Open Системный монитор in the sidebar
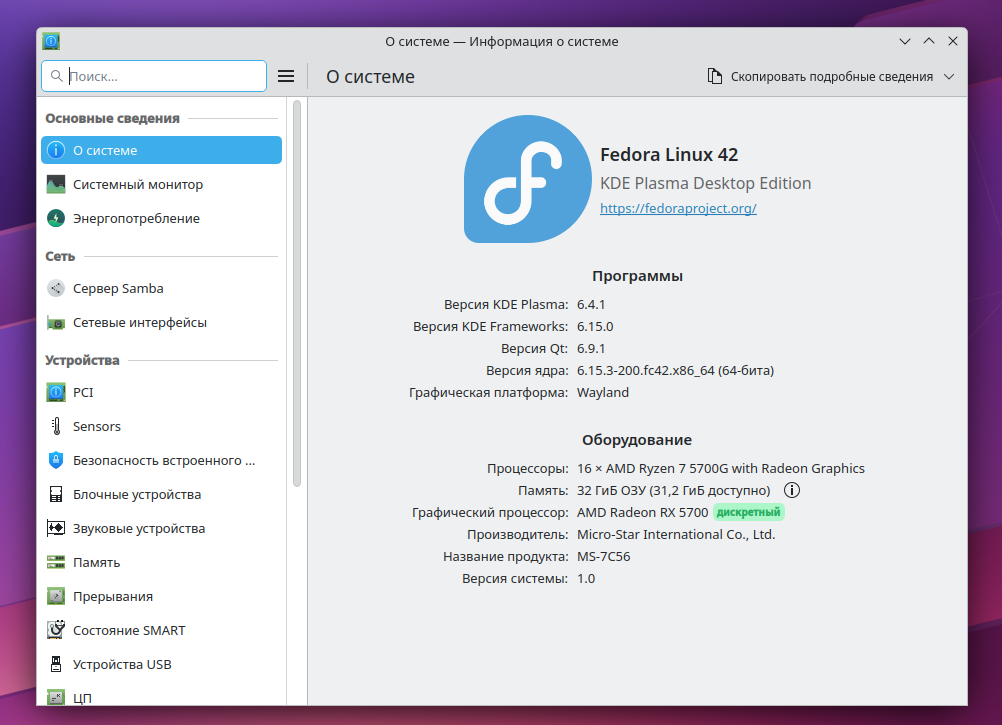Viewport: 1002px width, 725px height. (162, 185)
